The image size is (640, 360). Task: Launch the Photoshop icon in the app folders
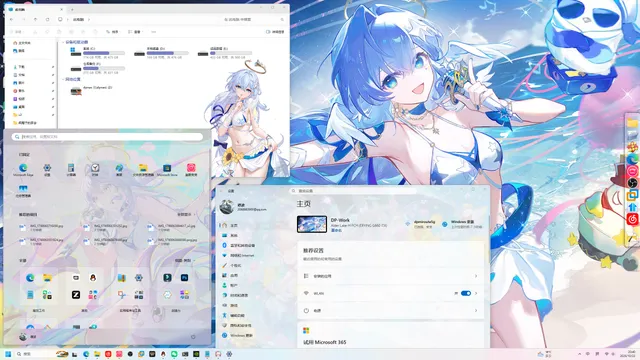coord(184,278)
